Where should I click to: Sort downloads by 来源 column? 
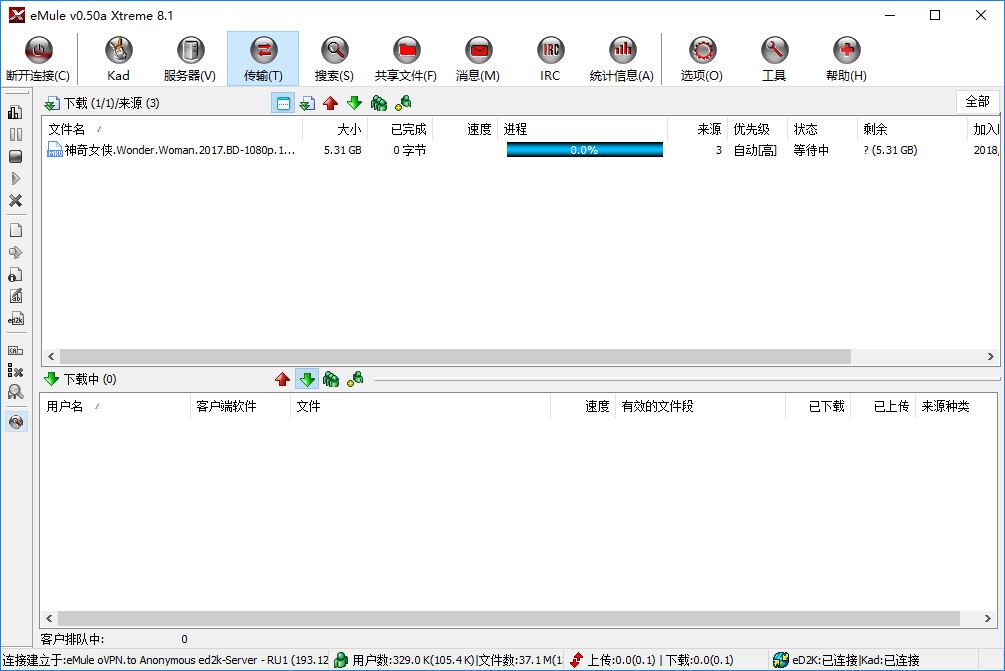click(x=697, y=129)
